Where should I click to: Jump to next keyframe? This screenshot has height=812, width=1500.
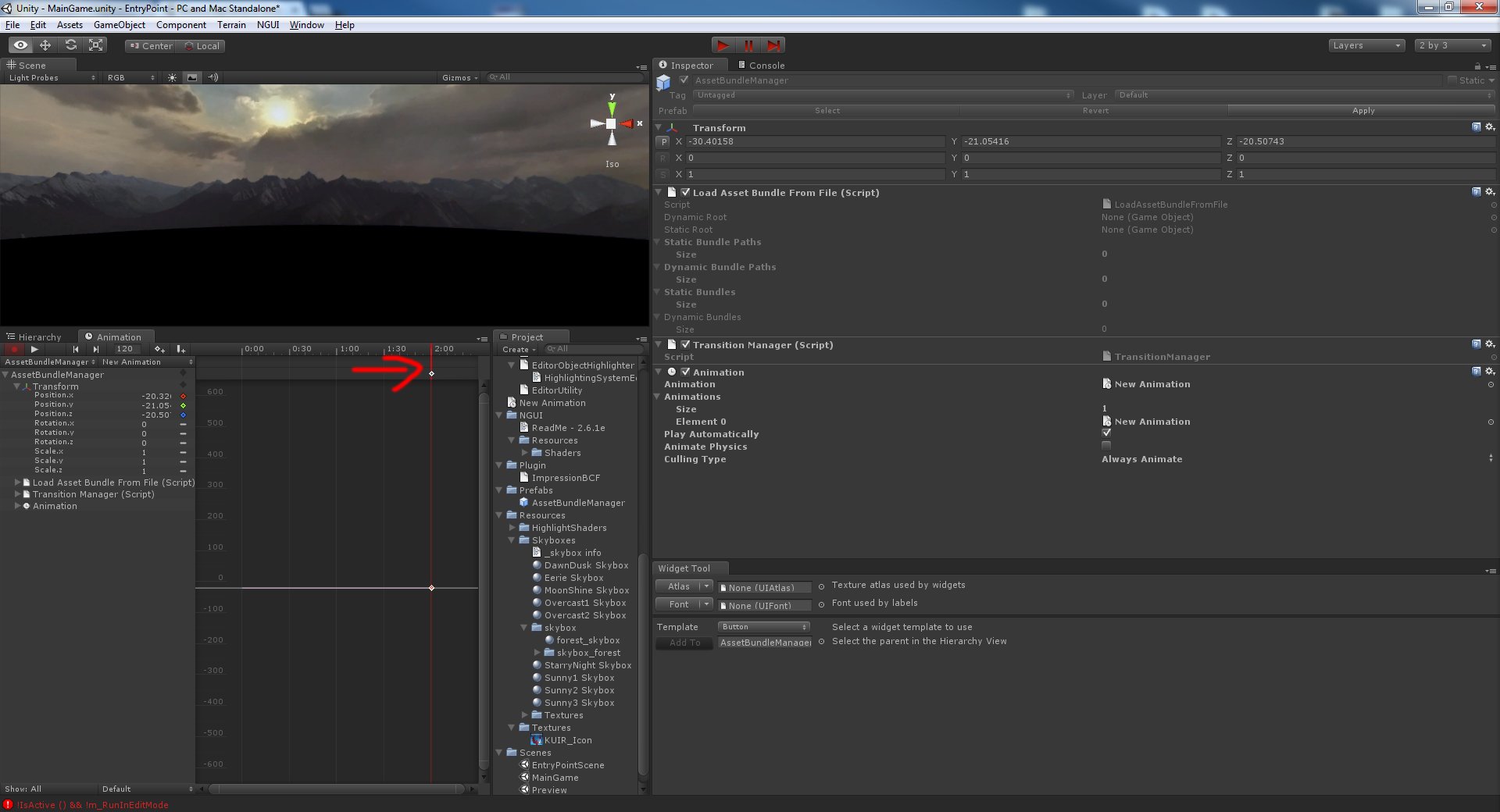coord(96,349)
